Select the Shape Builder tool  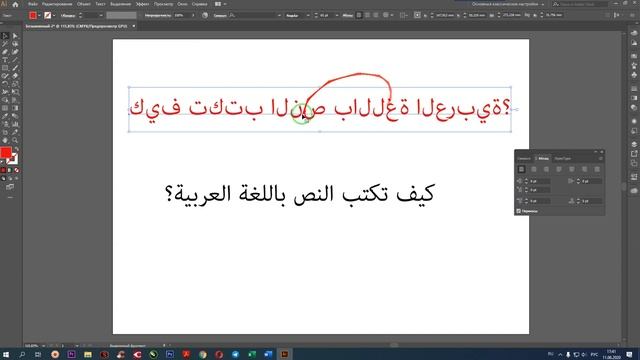pos(5,100)
